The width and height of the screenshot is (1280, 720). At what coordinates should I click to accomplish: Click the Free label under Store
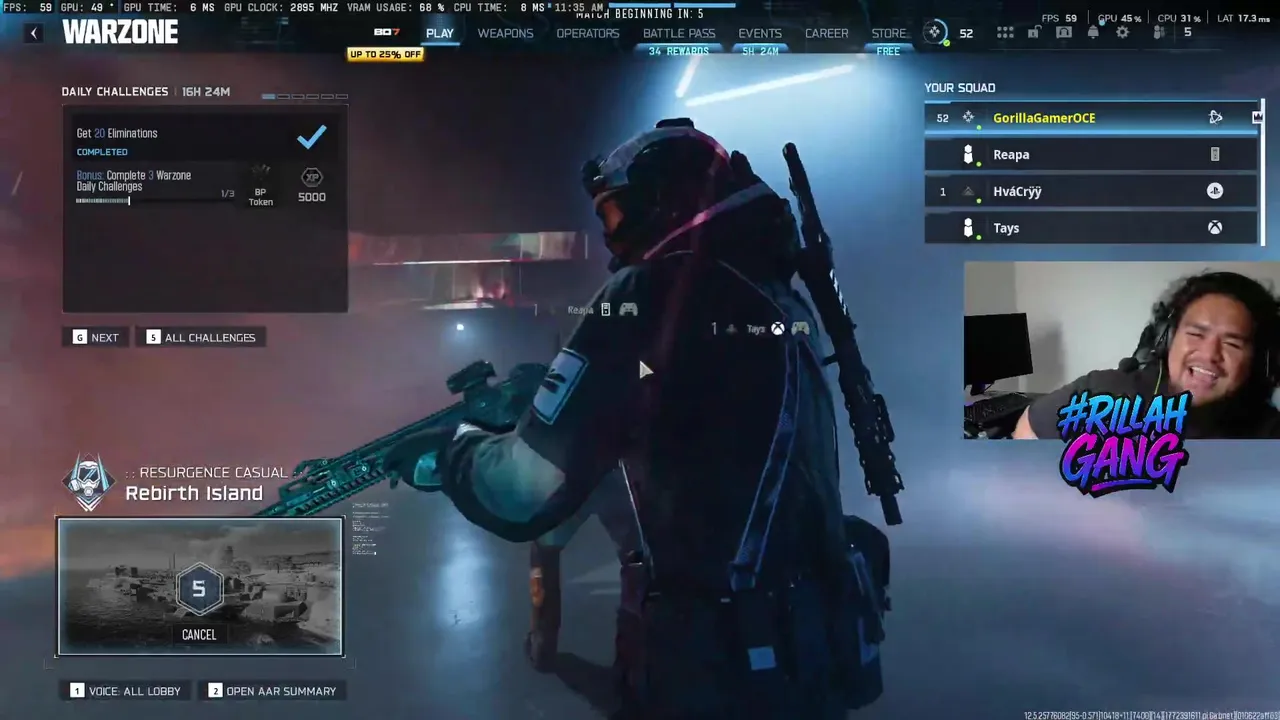888,51
